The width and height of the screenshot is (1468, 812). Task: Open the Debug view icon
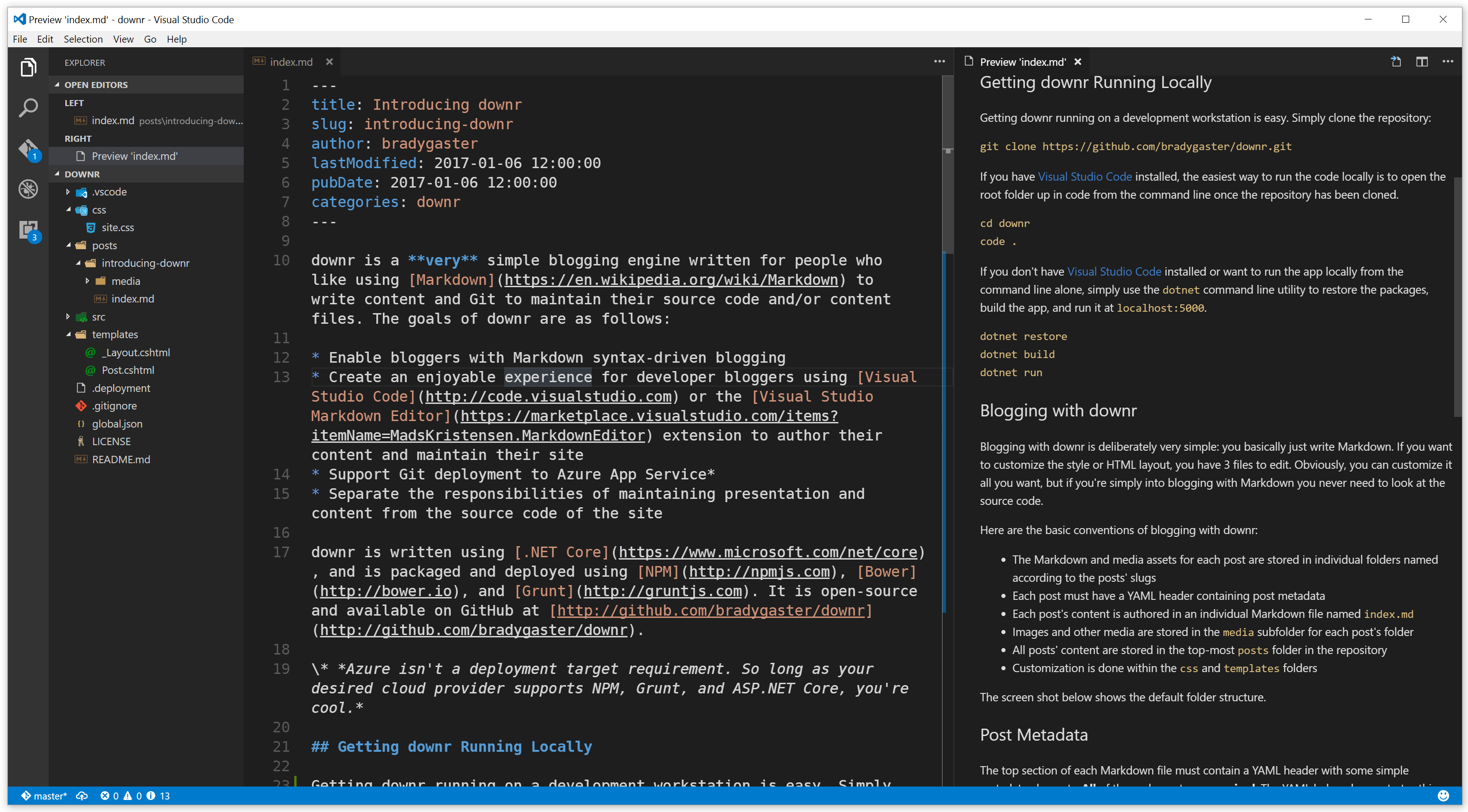pyautogui.click(x=28, y=189)
